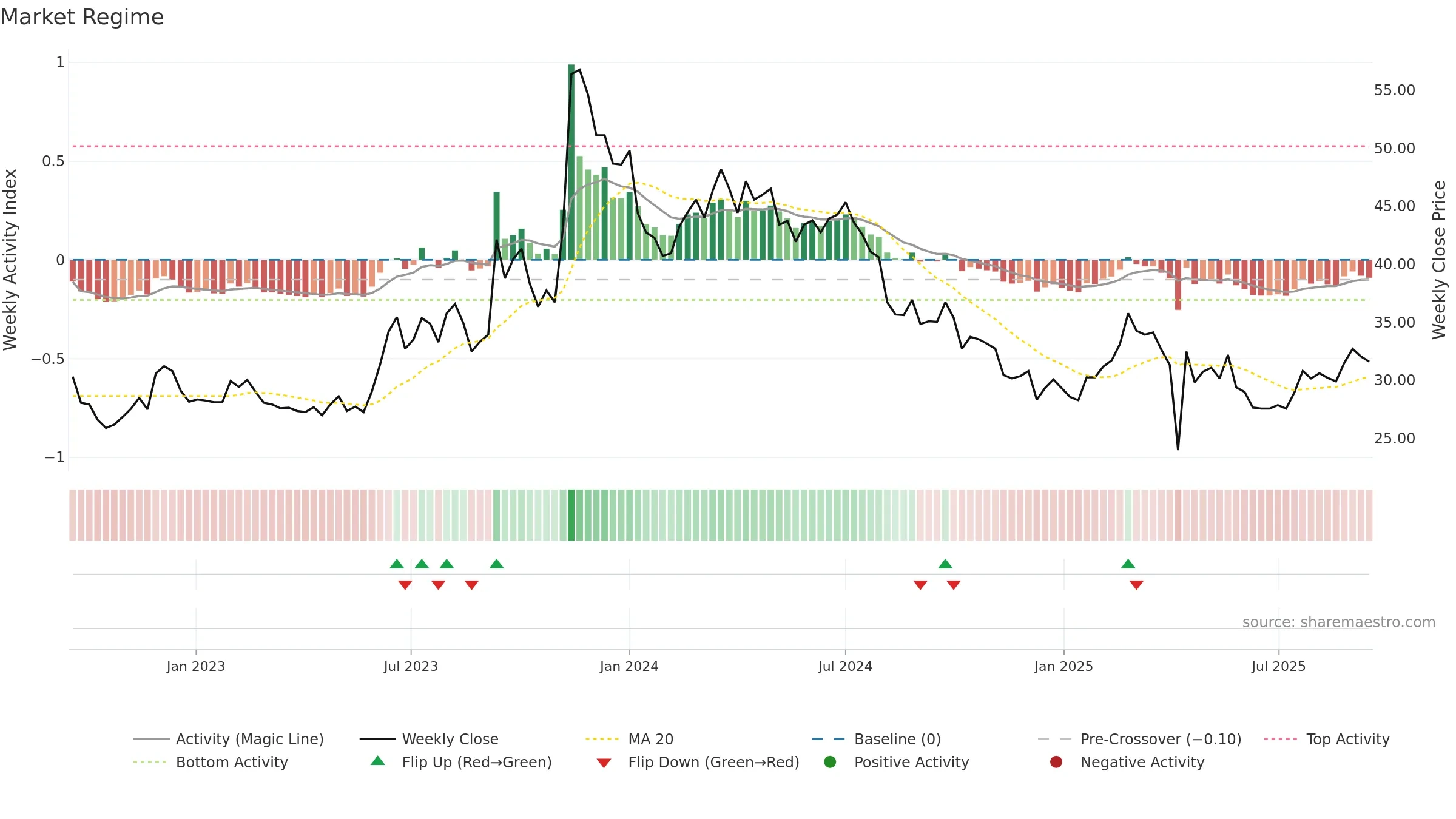Click the sharp price low on Weekly Close line in 2025
Viewport: 1456px width, 819px height.
(1178, 449)
